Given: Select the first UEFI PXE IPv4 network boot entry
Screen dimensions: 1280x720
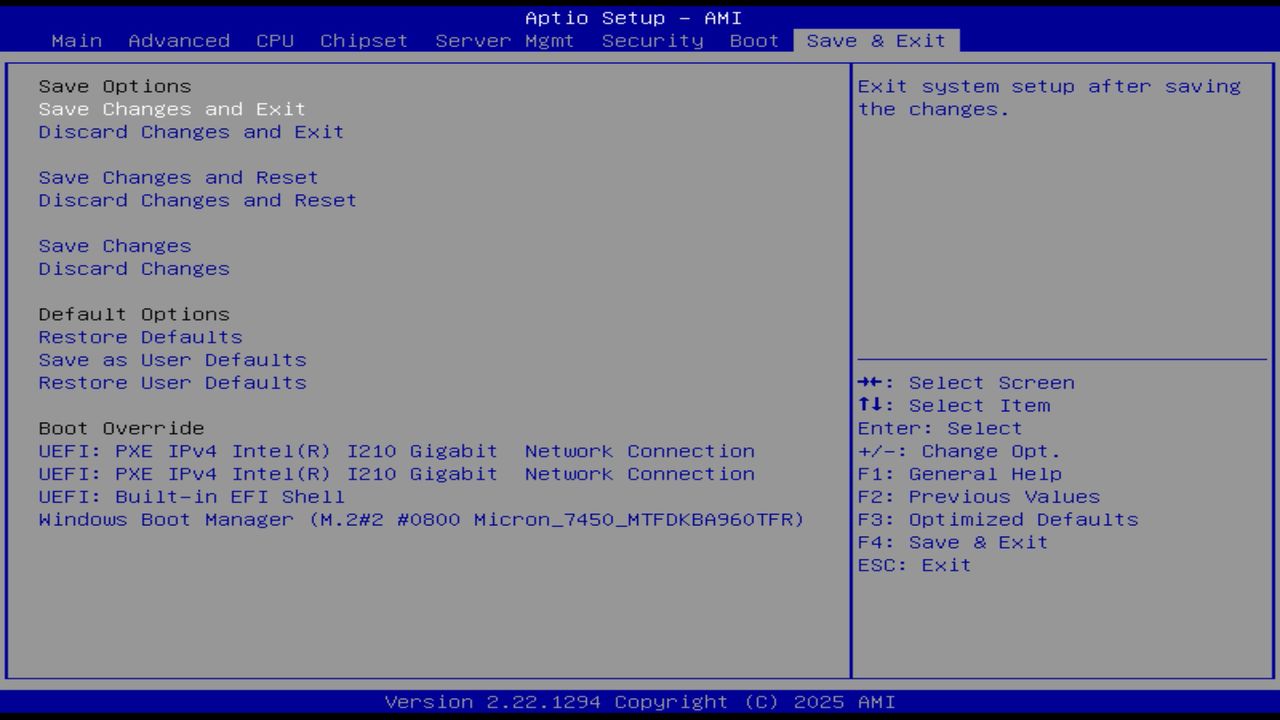Looking at the screenshot, I should coord(396,451).
